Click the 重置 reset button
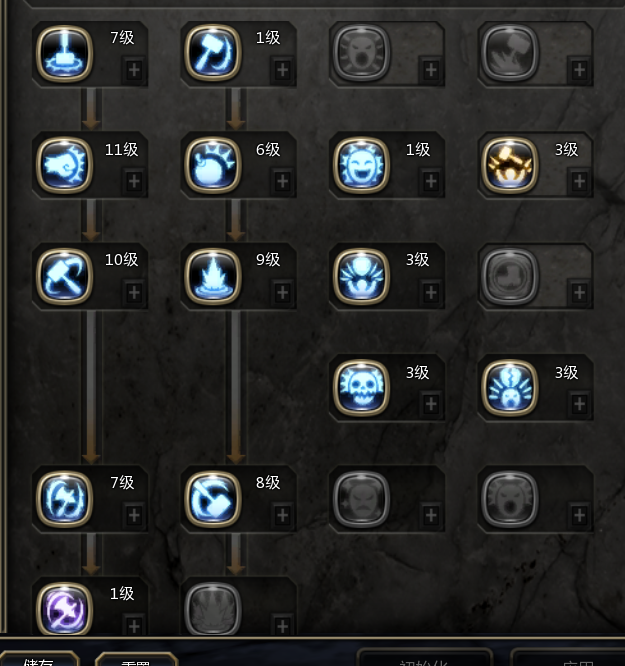Screen dimensions: 625x666 click(136, 660)
